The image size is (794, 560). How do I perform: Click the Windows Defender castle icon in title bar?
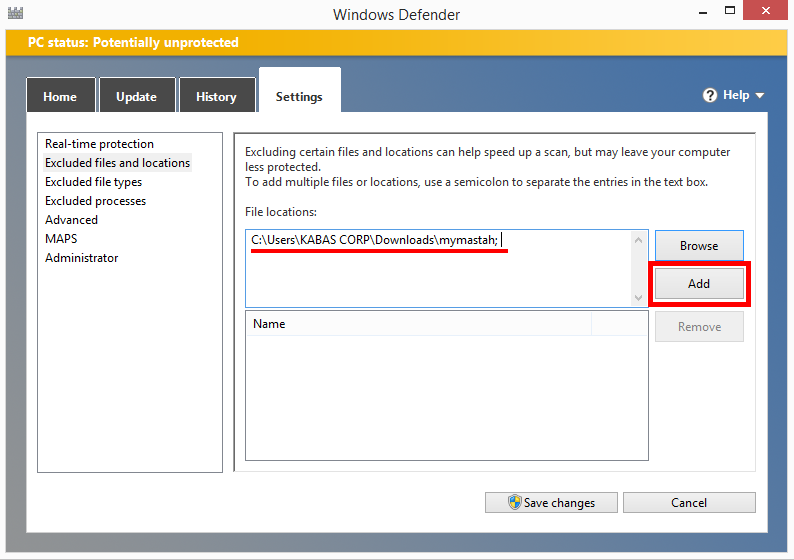pyautogui.click(x=15, y=13)
